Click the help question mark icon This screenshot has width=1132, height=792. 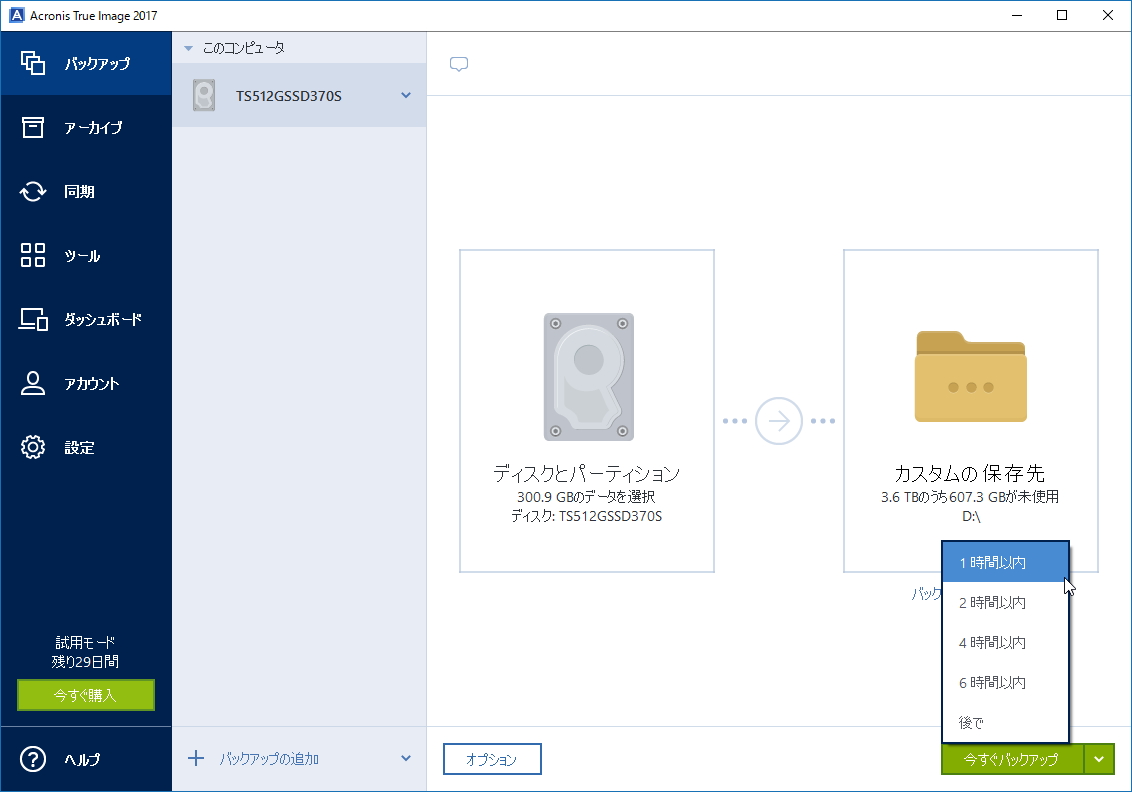pyautogui.click(x=32, y=760)
